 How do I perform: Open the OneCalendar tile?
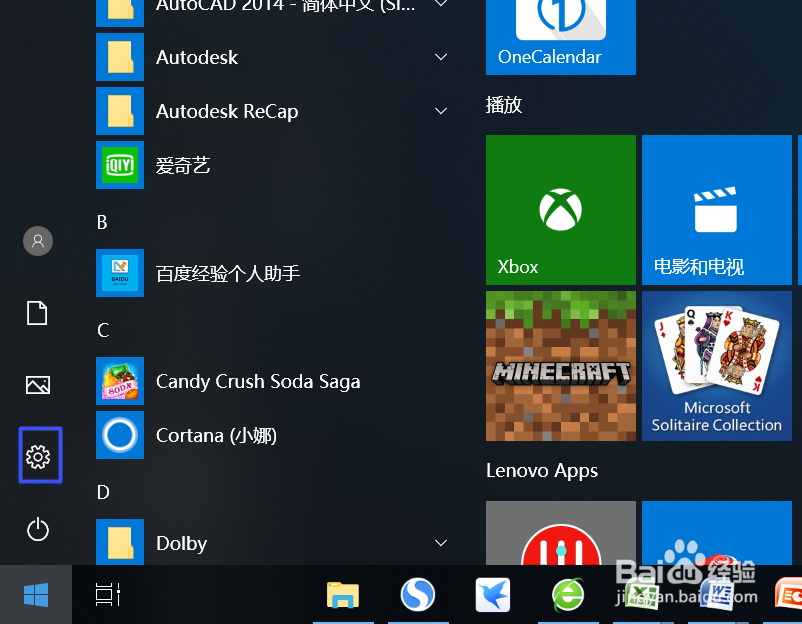click(561, 37)
